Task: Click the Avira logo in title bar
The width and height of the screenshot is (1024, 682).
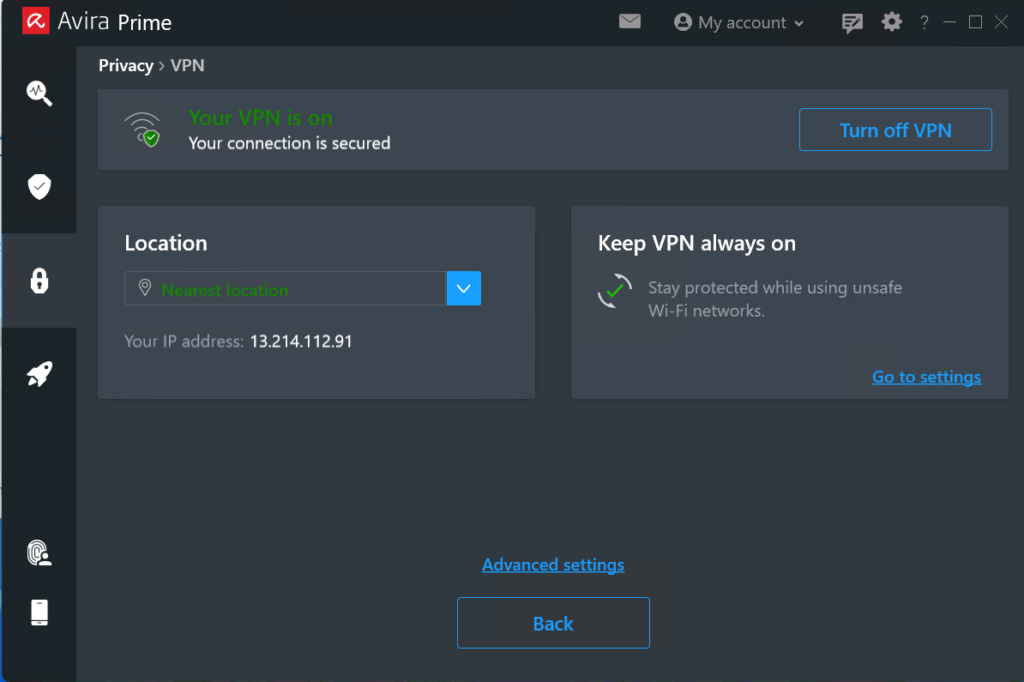Action: (x=36, y=21)
